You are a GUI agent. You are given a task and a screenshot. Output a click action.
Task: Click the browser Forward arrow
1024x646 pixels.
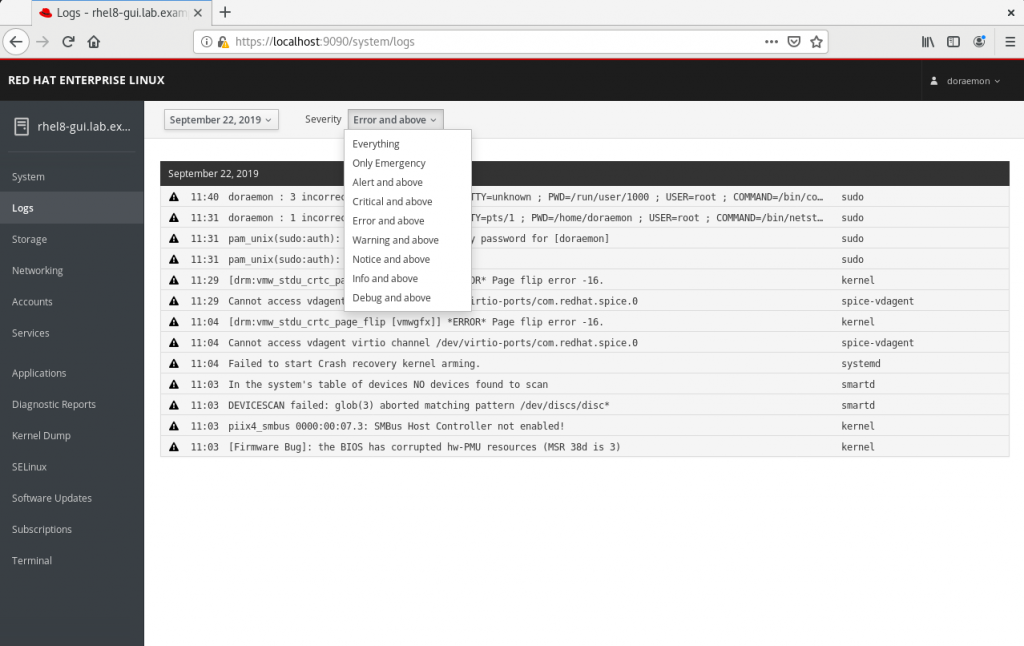(x=42, y=42)
